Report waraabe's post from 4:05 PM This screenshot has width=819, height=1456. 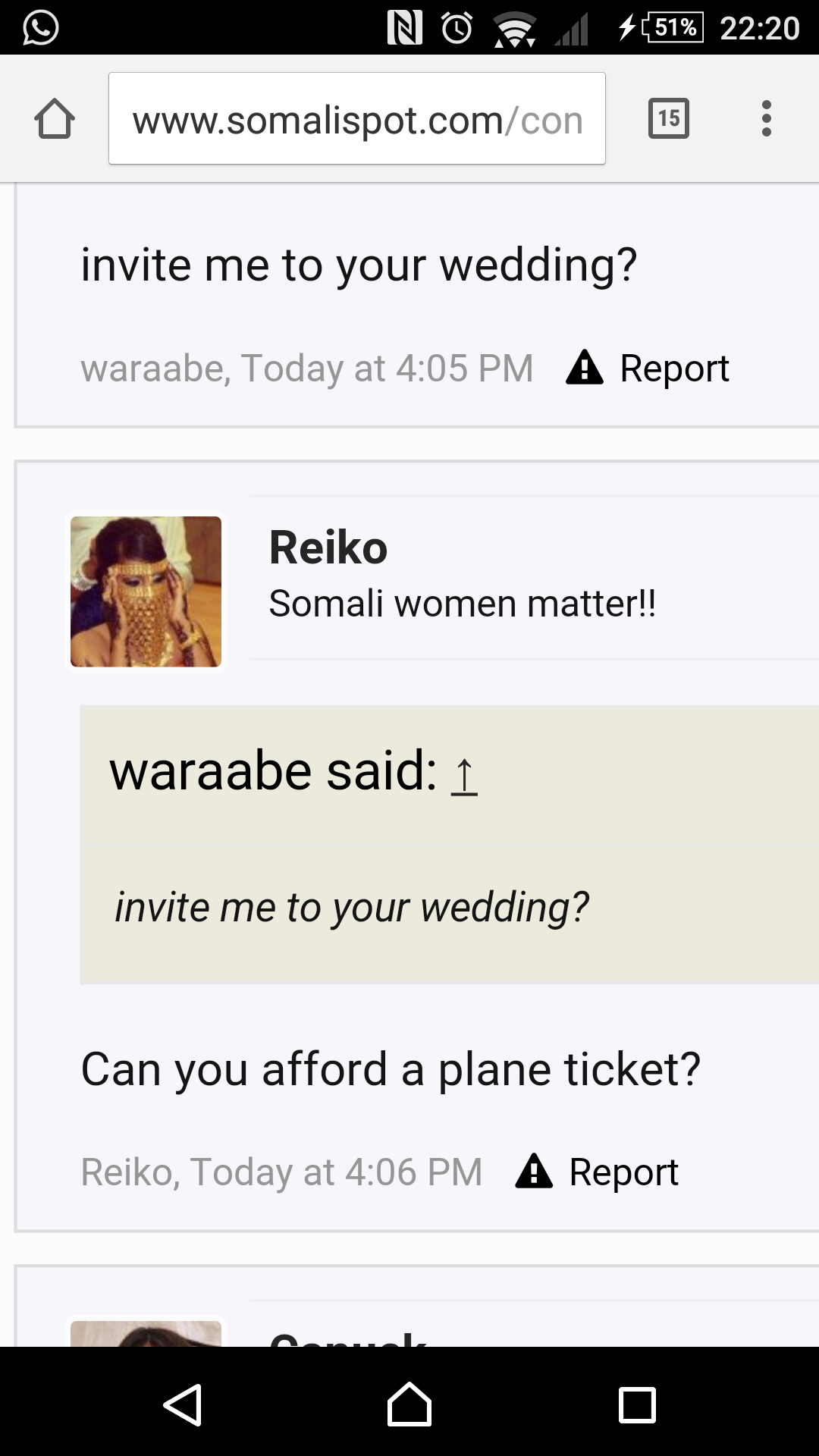[673, 369]
